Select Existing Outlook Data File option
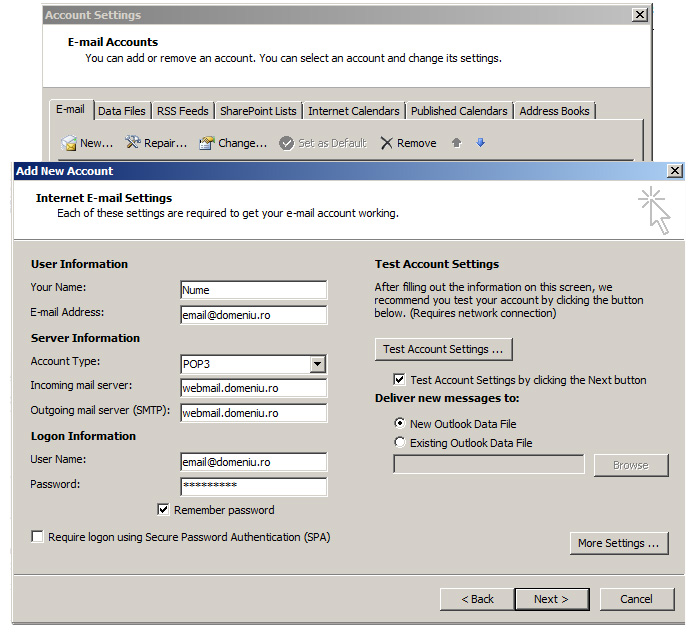700x634 pixels. click(x=400, y=443)
